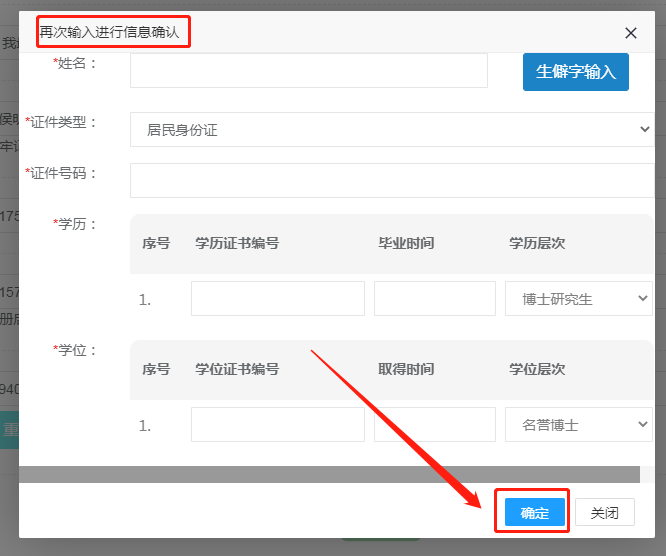Click the 毕业时间 column header
The image size is (666, 556).
[x=405, y=243]
